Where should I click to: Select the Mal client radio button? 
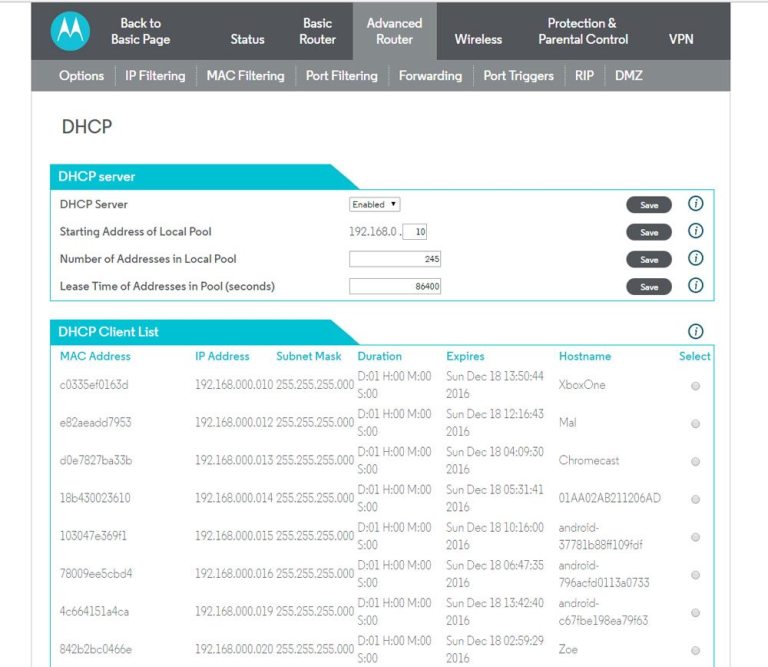tap(695, 423)
